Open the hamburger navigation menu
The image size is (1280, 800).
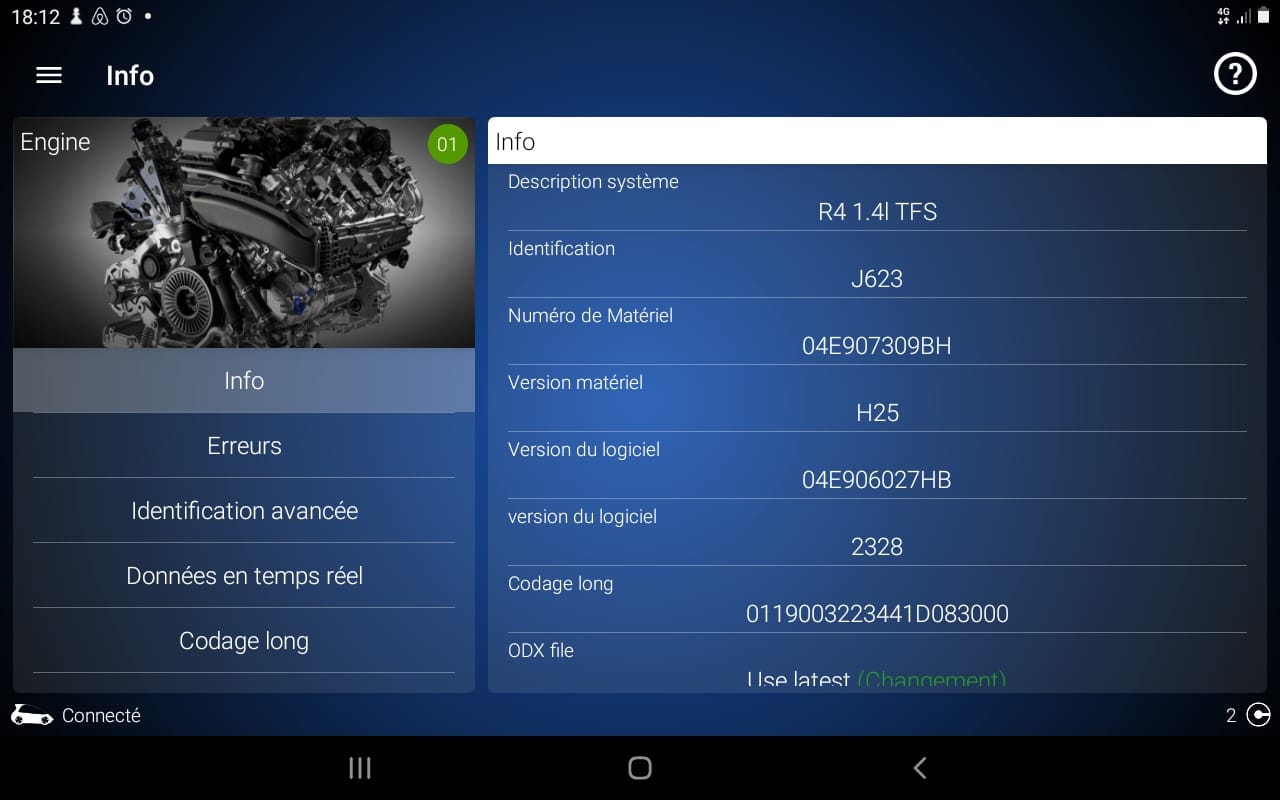click(49, 76)
